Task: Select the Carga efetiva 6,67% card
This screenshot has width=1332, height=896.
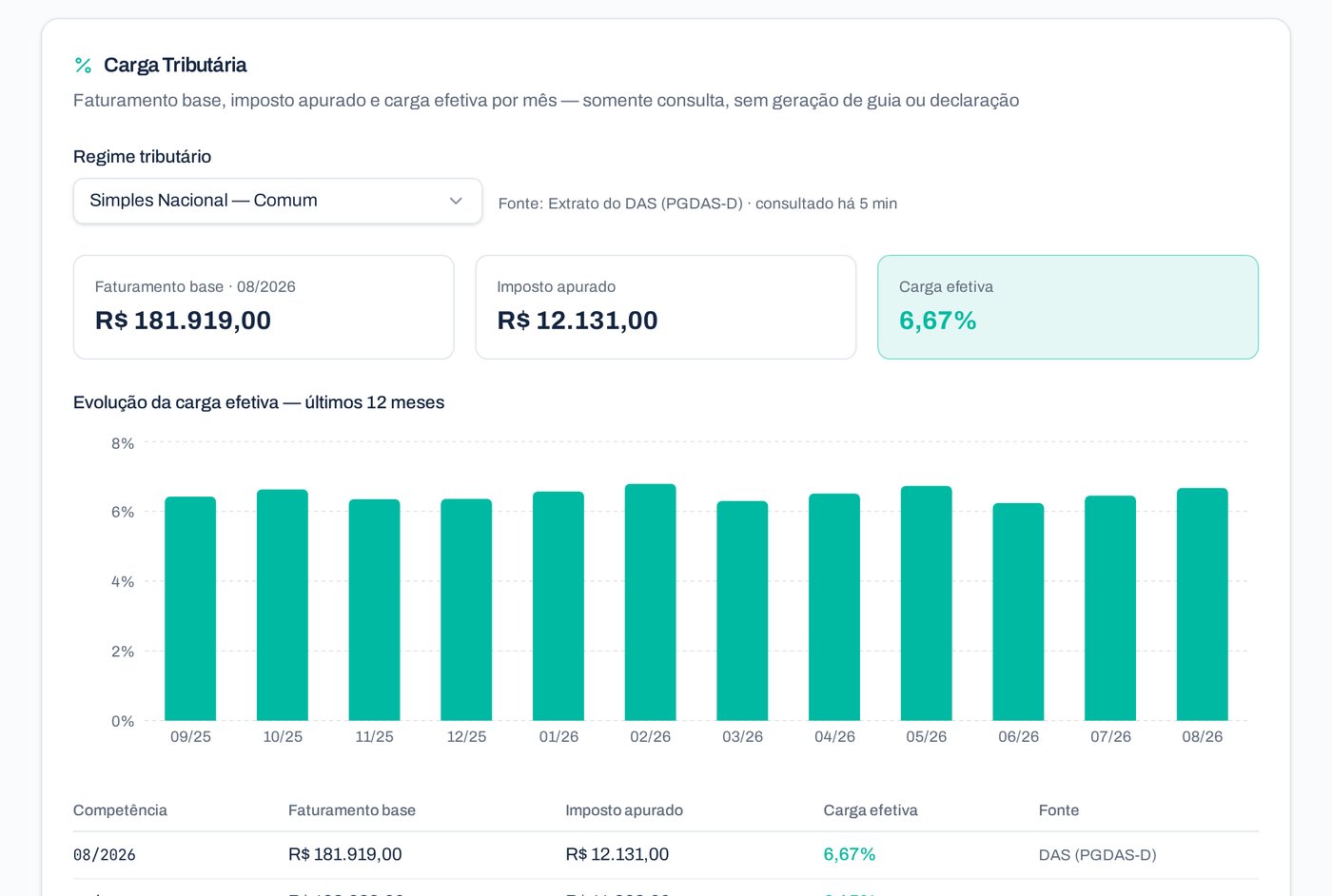Action: click(x=1068, y=307)
